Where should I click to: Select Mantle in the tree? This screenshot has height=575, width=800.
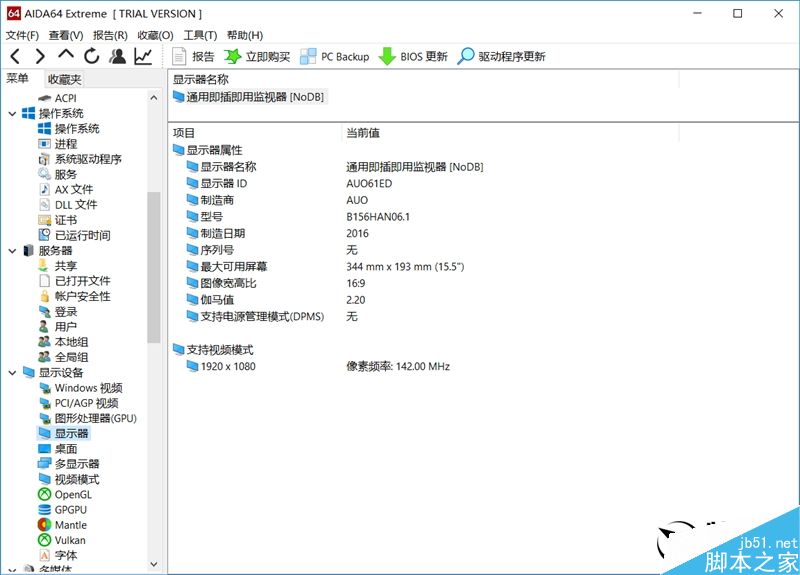click(63, 526)
